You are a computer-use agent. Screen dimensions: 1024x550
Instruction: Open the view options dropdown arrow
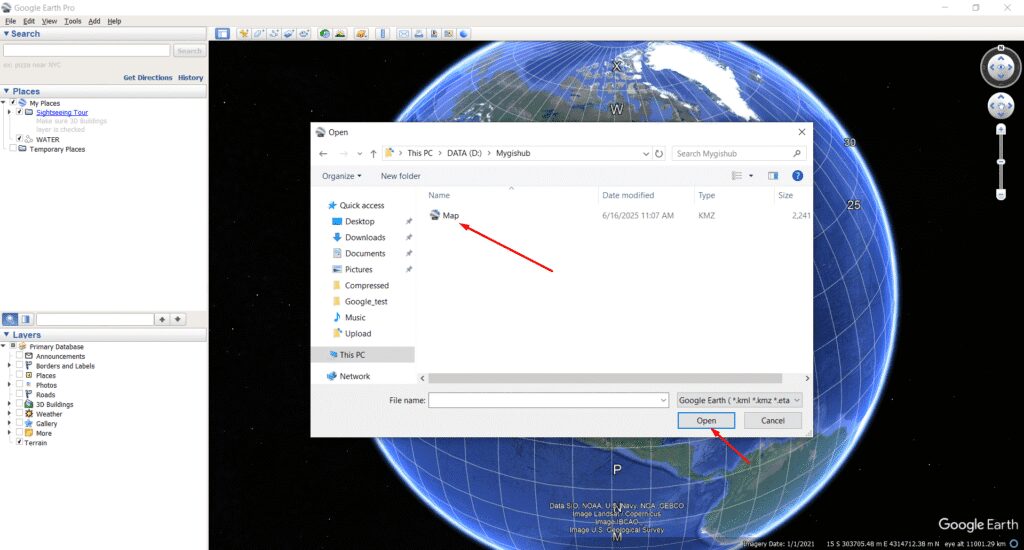coord(751,176)
